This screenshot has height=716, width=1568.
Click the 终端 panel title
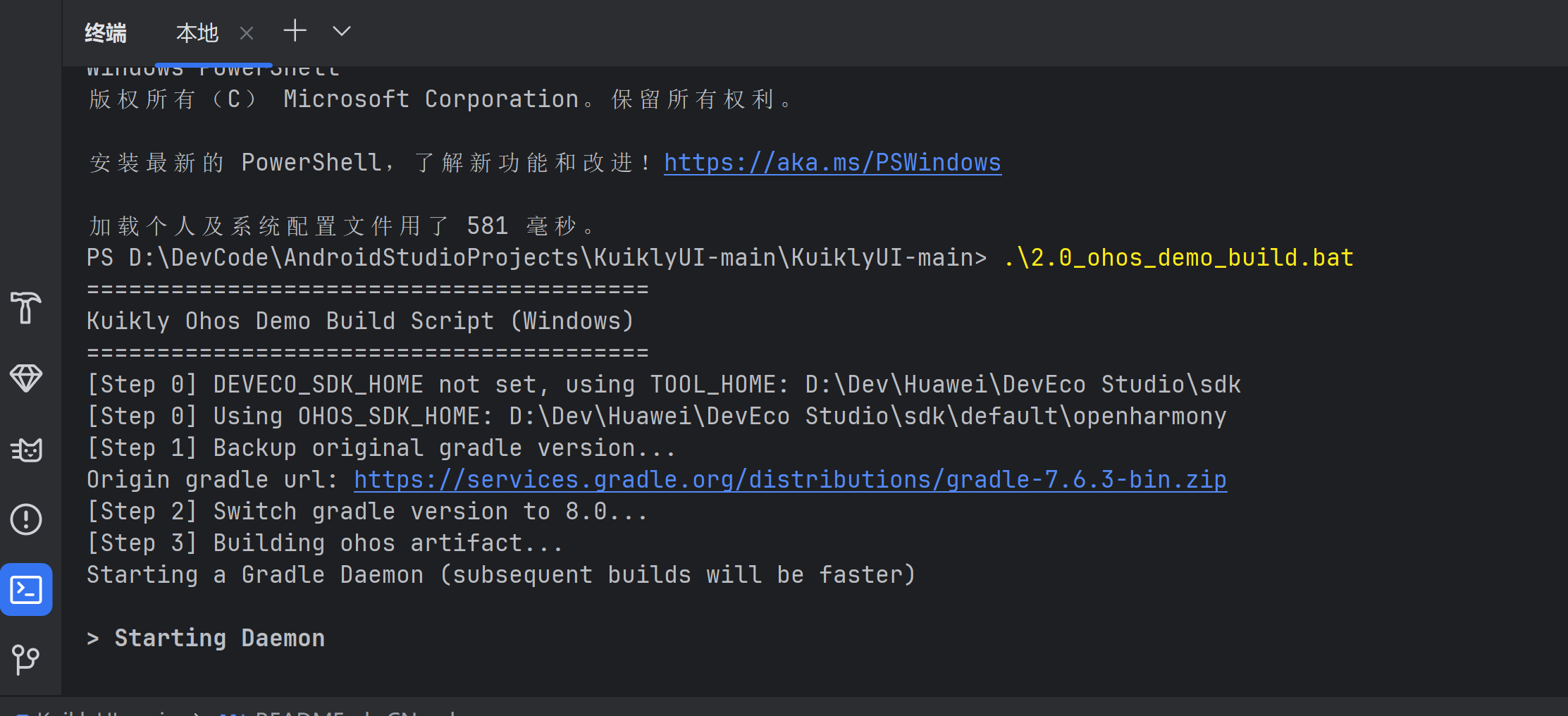(x=106, y=33)
